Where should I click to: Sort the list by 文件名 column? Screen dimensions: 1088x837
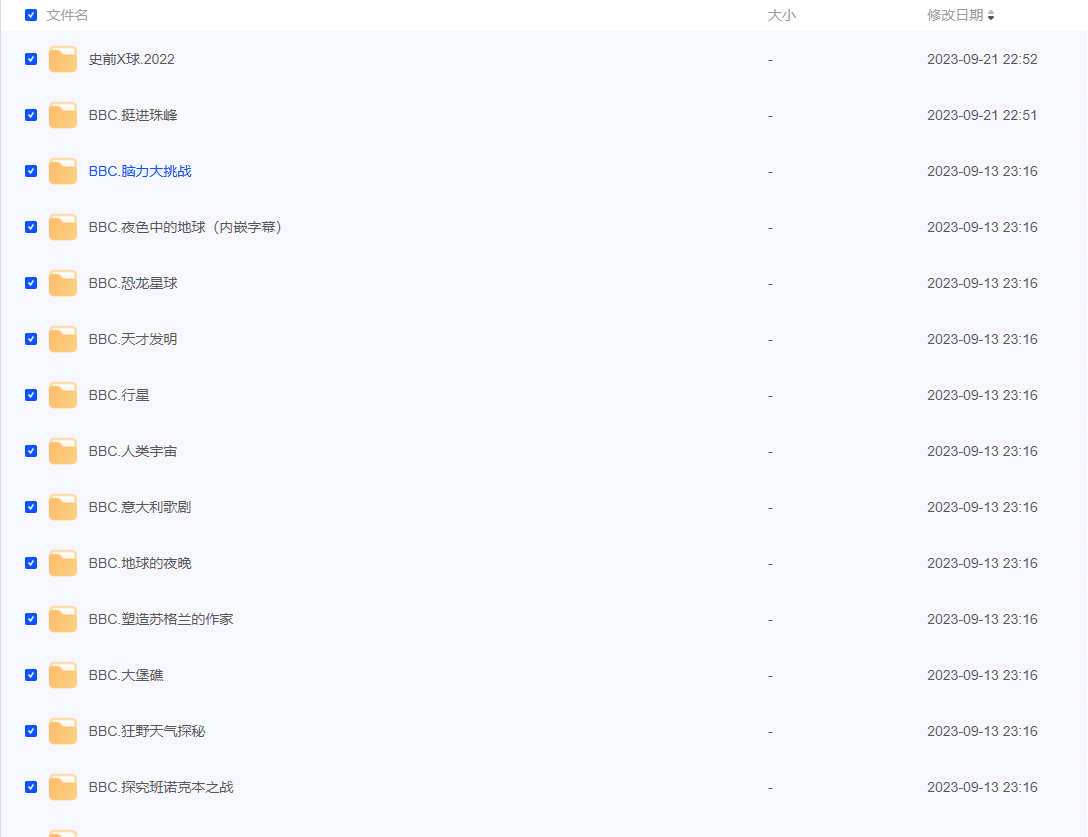coord(67,15)
